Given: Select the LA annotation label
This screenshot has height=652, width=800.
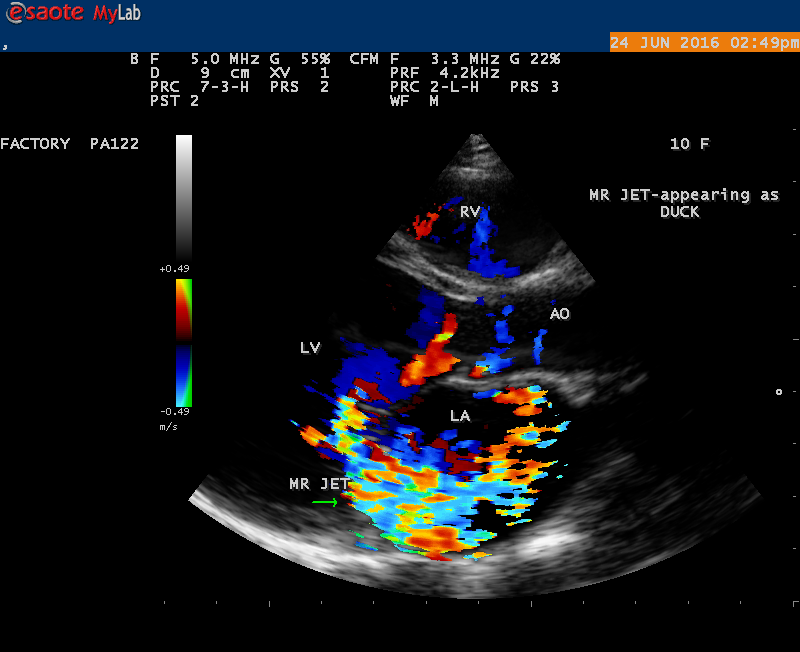Looking at the screenshot, I should coord(459,414).
